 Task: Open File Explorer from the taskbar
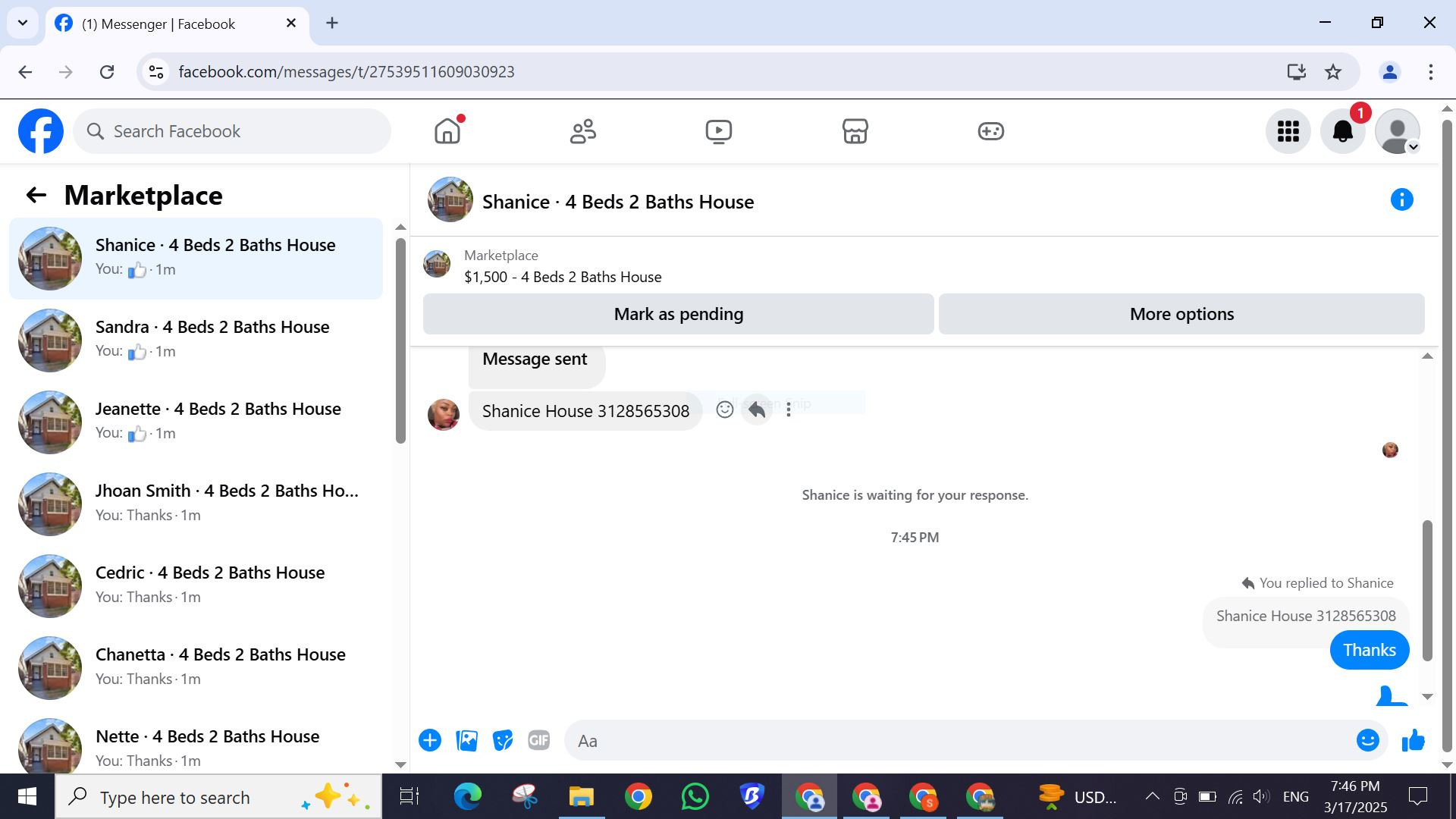click(x=582, y=797)
